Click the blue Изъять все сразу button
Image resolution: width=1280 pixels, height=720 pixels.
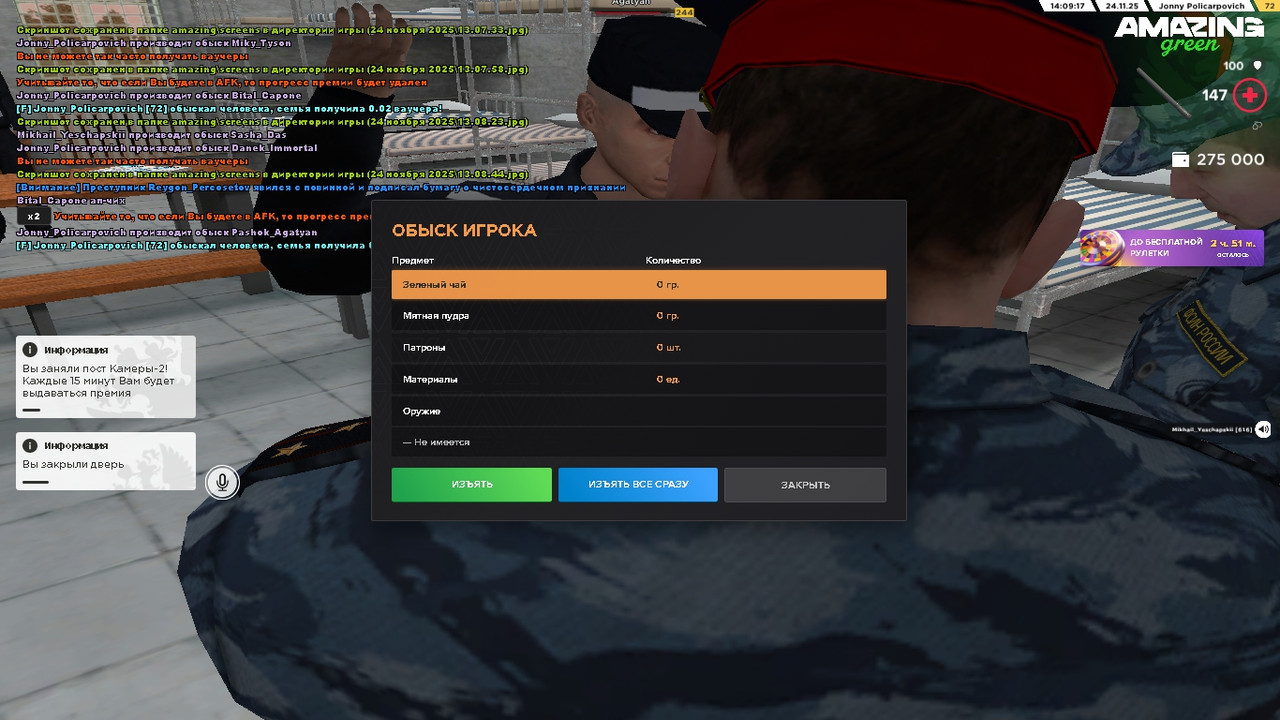pyautogui.click(x=638, y=484)
